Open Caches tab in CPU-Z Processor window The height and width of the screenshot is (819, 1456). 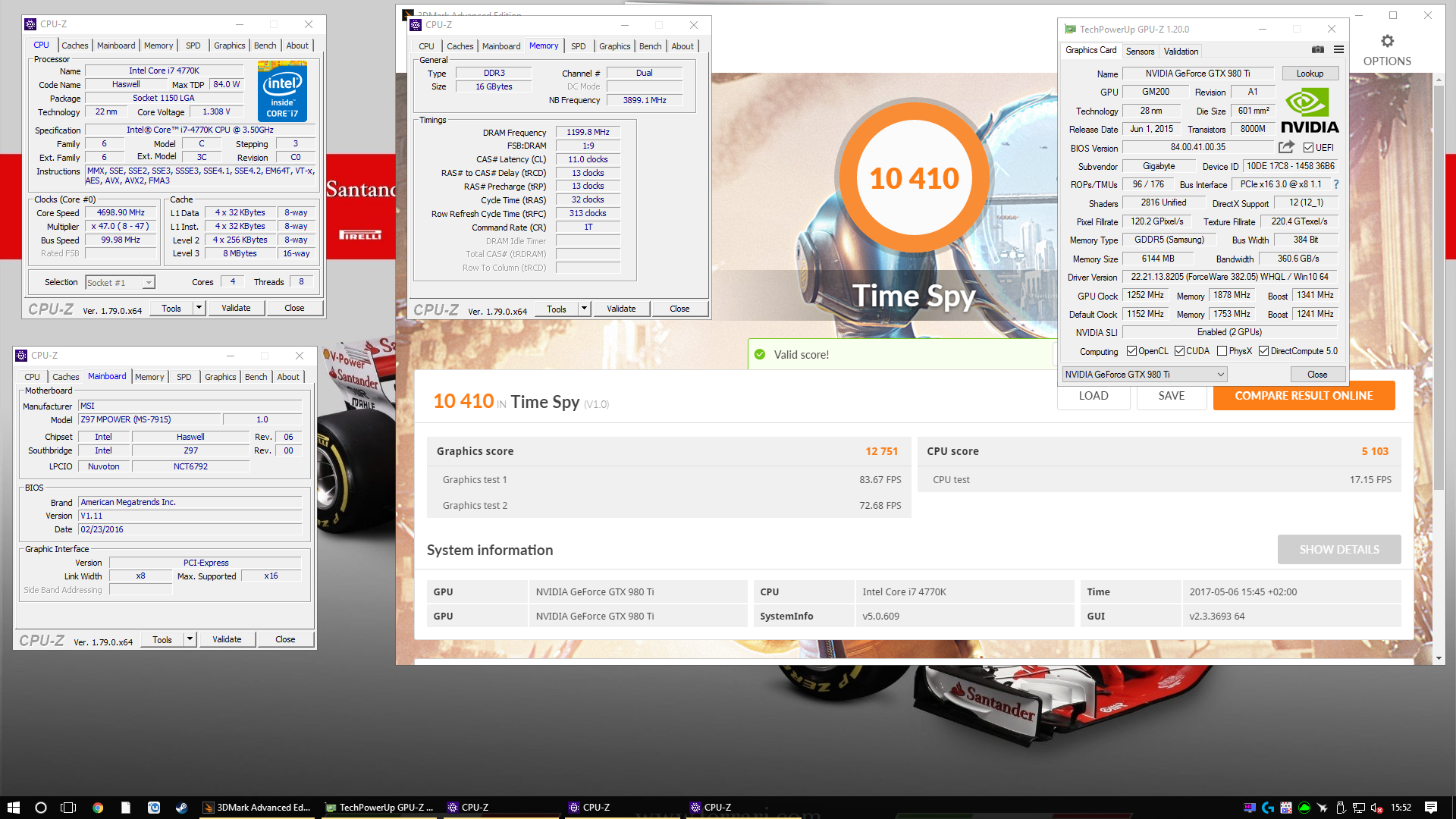pyautogui.click(x=74, y=45)
